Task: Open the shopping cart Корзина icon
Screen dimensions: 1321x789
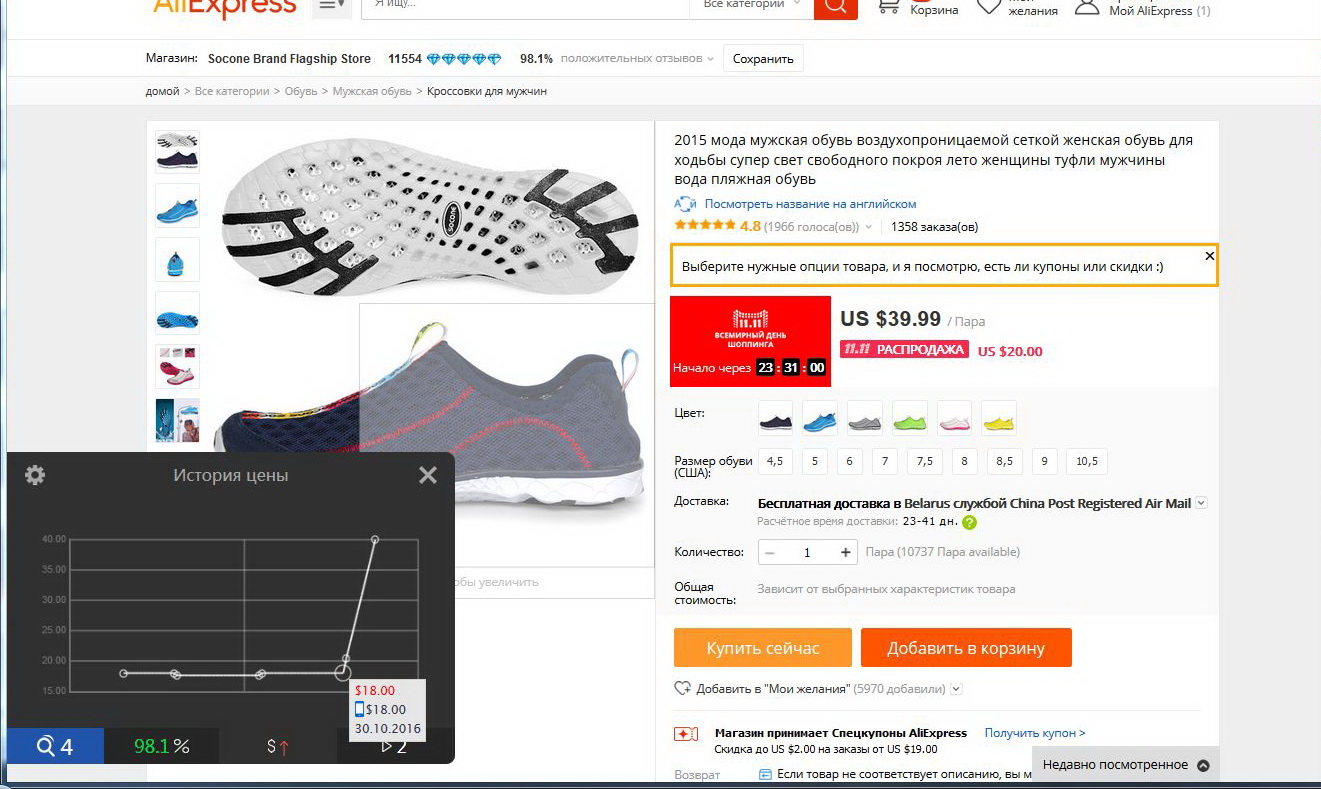Action: tap(888, 5)
